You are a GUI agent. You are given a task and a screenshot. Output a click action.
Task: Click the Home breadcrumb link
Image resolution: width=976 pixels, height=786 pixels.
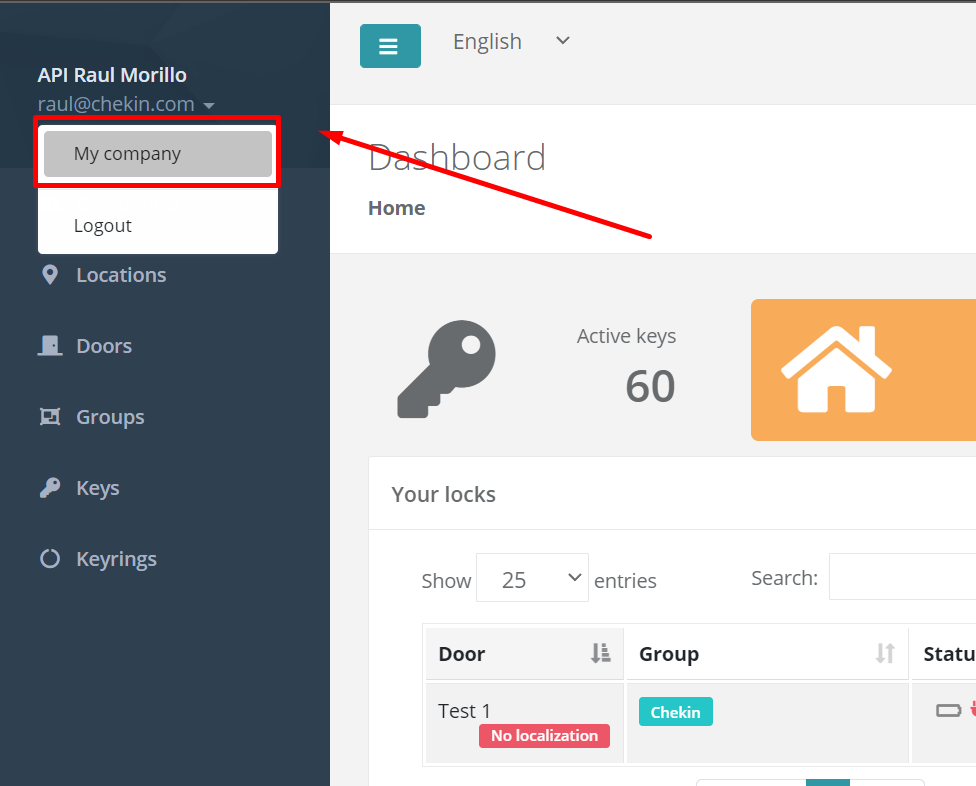pyautogui.click(x=397, y=208)
